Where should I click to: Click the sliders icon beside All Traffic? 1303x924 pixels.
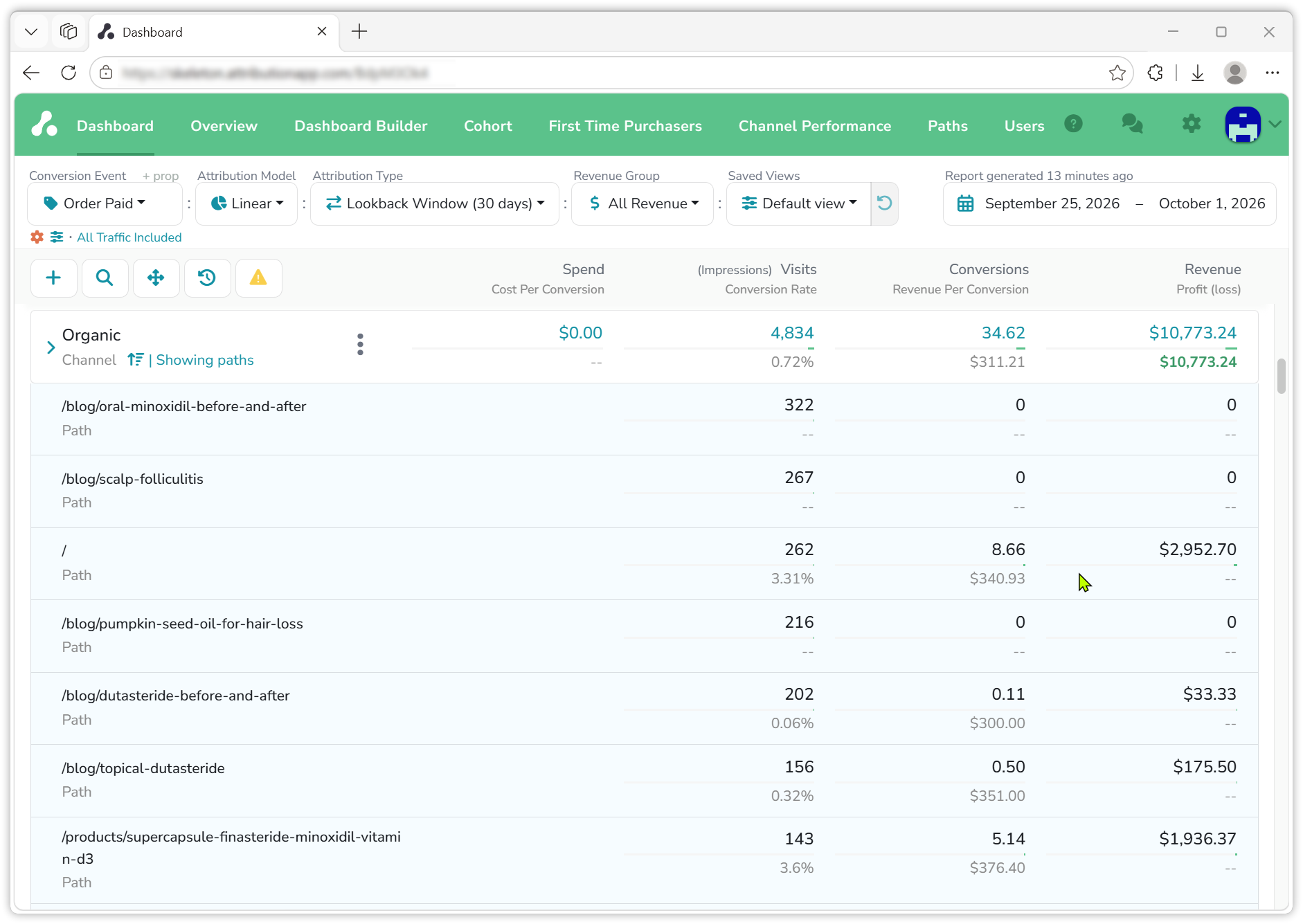point(57,237)
